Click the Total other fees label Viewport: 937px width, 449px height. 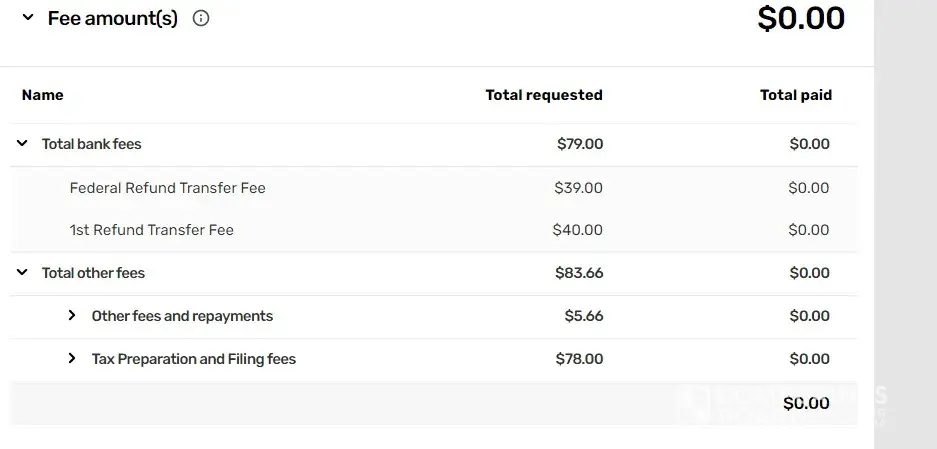click(94, 273)
